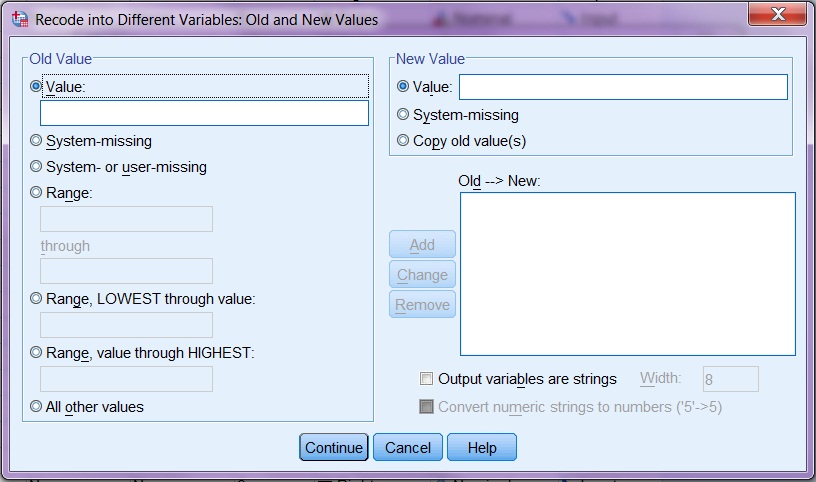The image size is (816, 482).
Task: Choose Copy old value(s) option
Action: click(x=404, y=141)
